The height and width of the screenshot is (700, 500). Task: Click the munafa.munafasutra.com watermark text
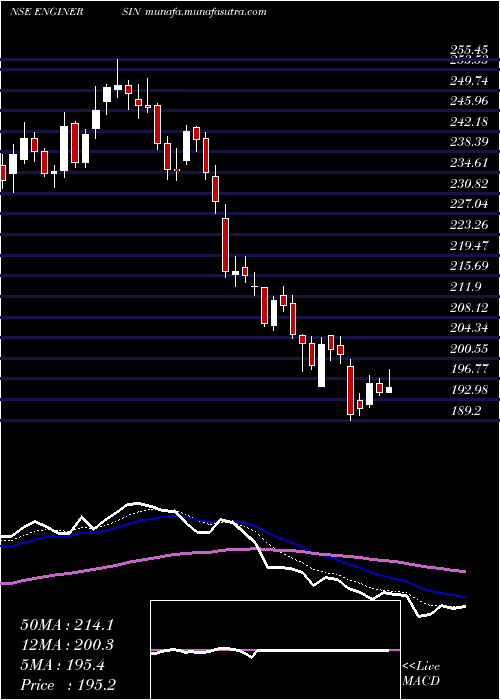click(206, 12)
